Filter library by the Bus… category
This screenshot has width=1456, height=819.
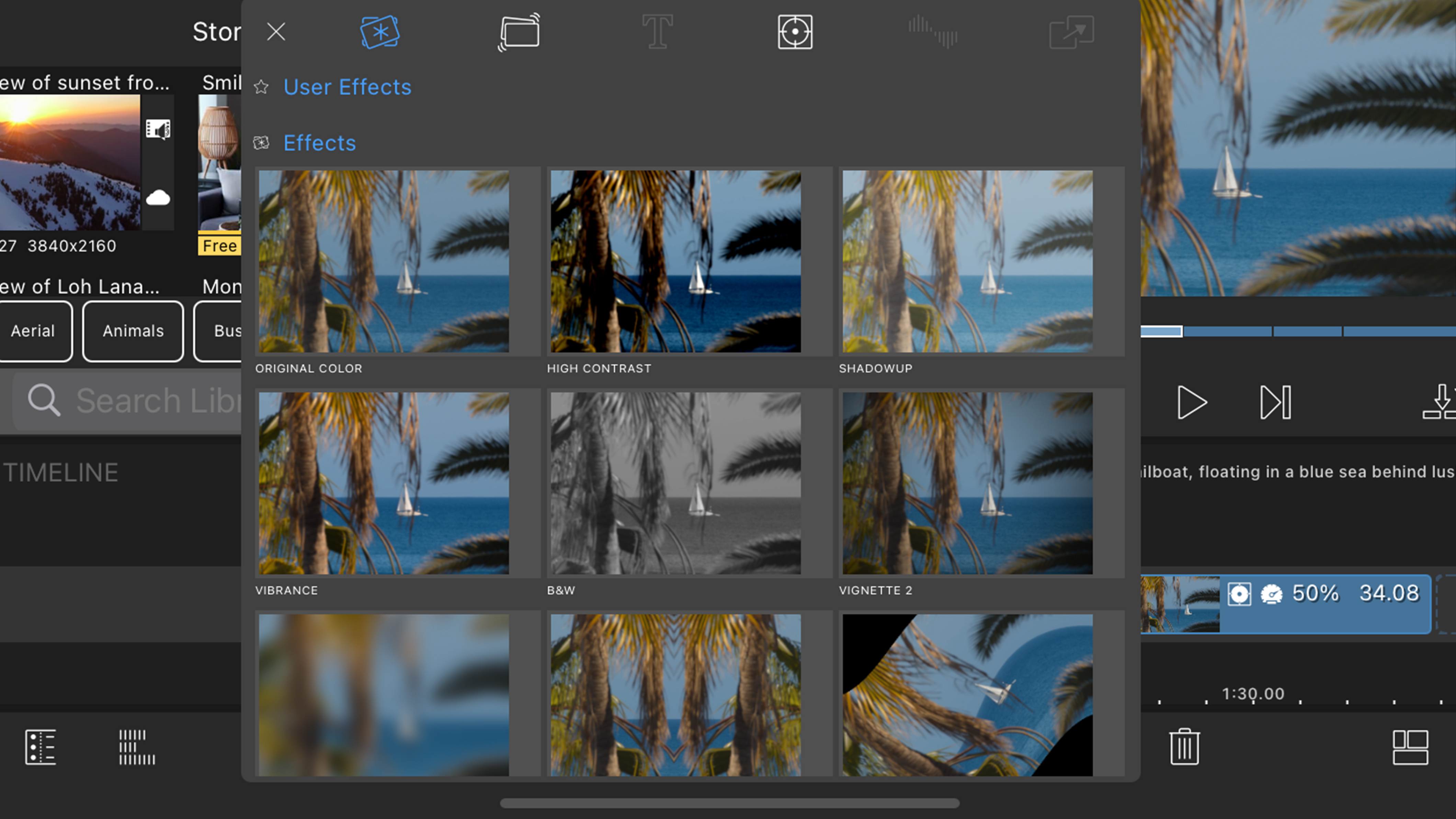tap(218, 331)
